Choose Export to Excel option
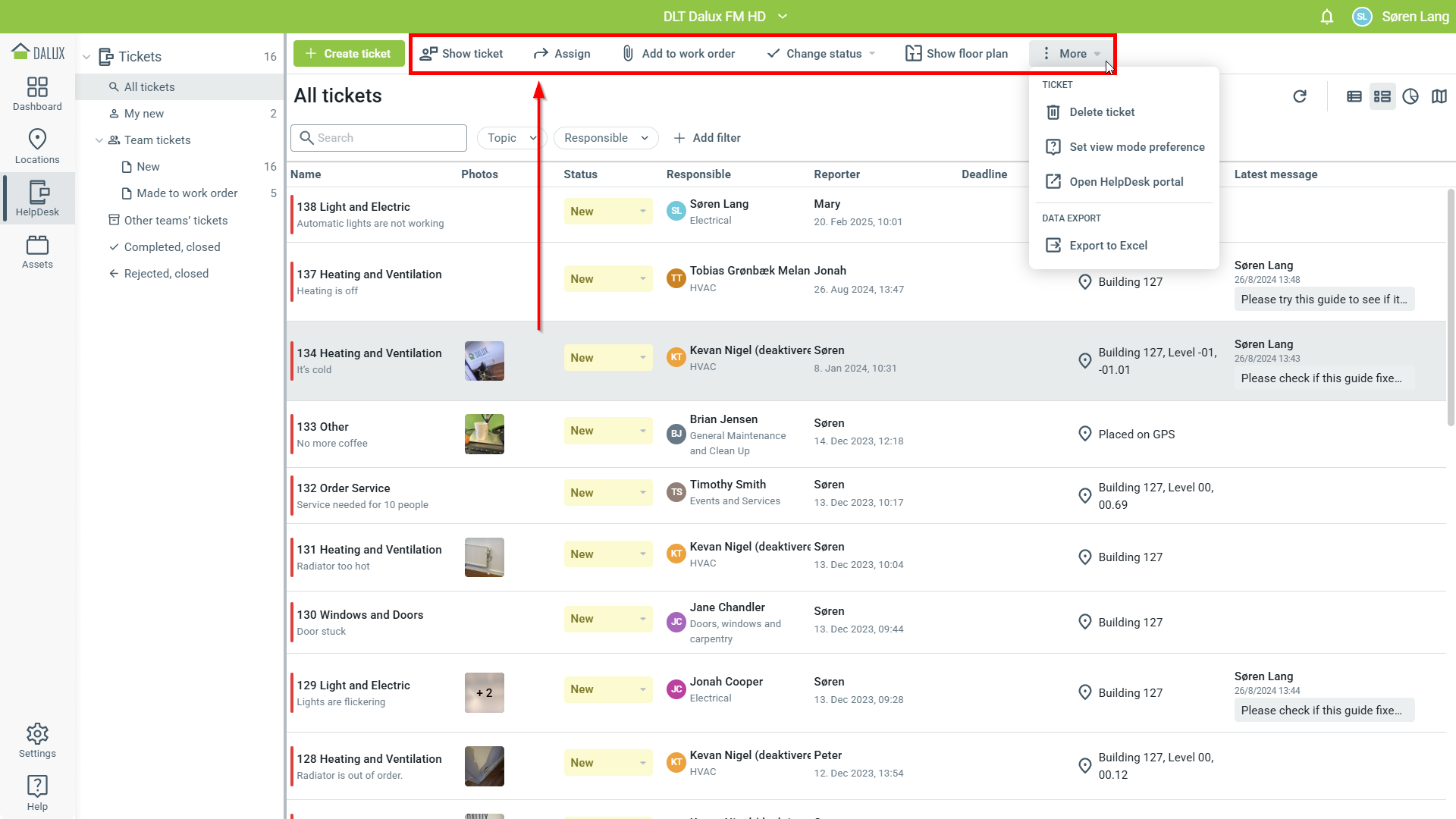This screenshot has width=1456, height=819. 1107,246
